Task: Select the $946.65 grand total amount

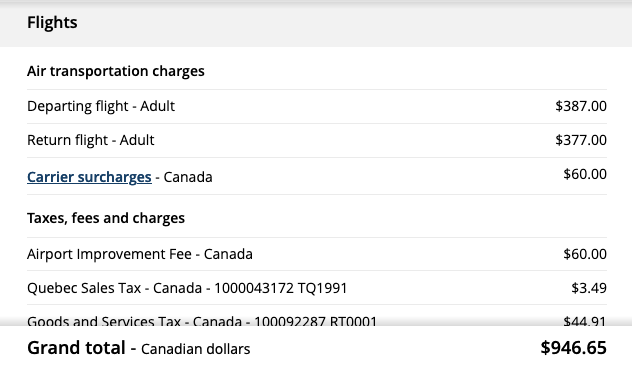Action: coord(574,348)
